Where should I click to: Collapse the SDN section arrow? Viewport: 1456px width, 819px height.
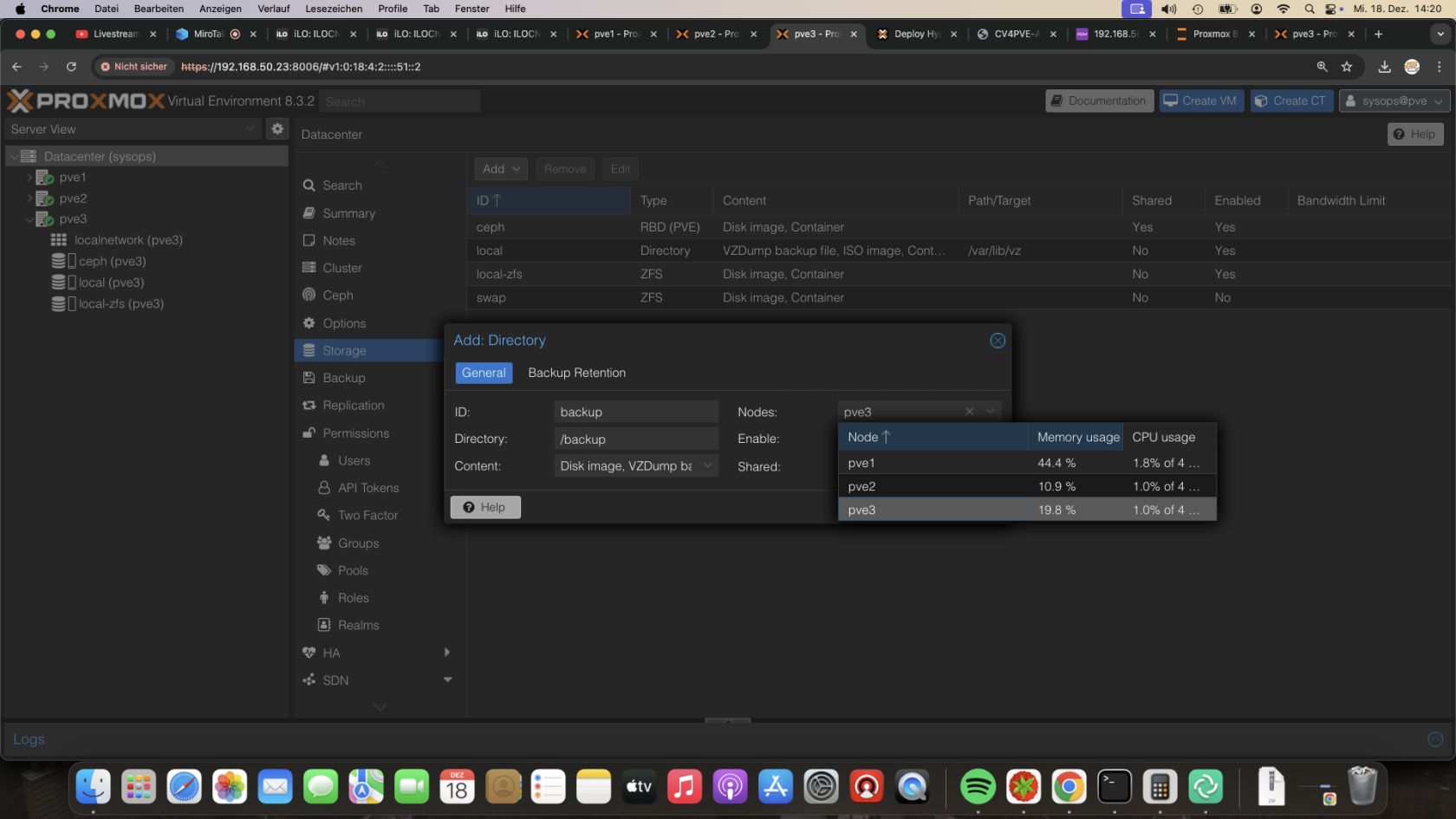coord(447,680)
